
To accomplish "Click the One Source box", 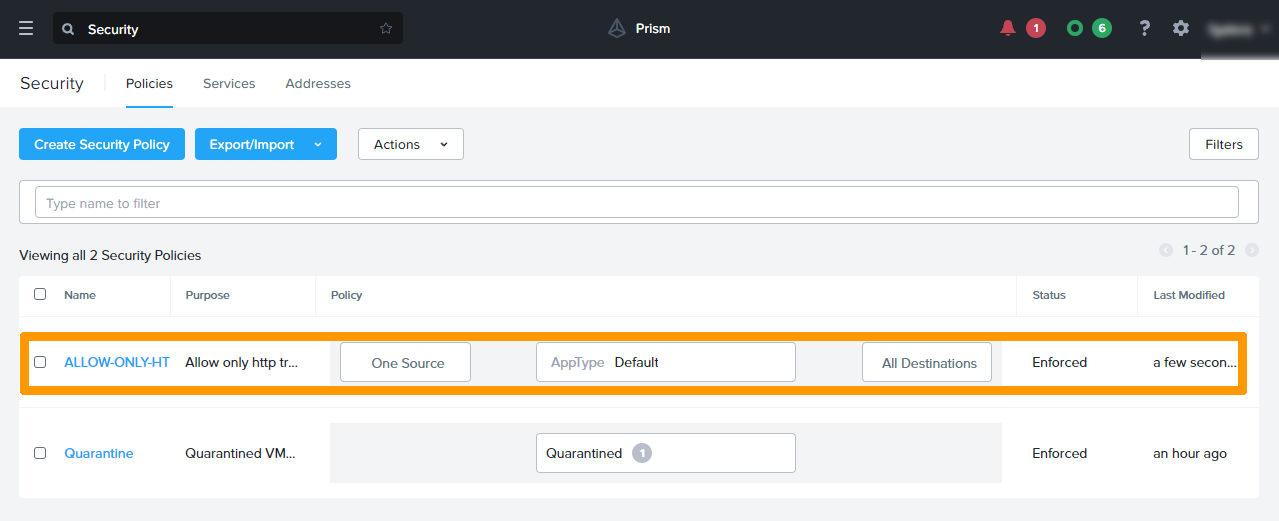I will click(x=405, y=362).
